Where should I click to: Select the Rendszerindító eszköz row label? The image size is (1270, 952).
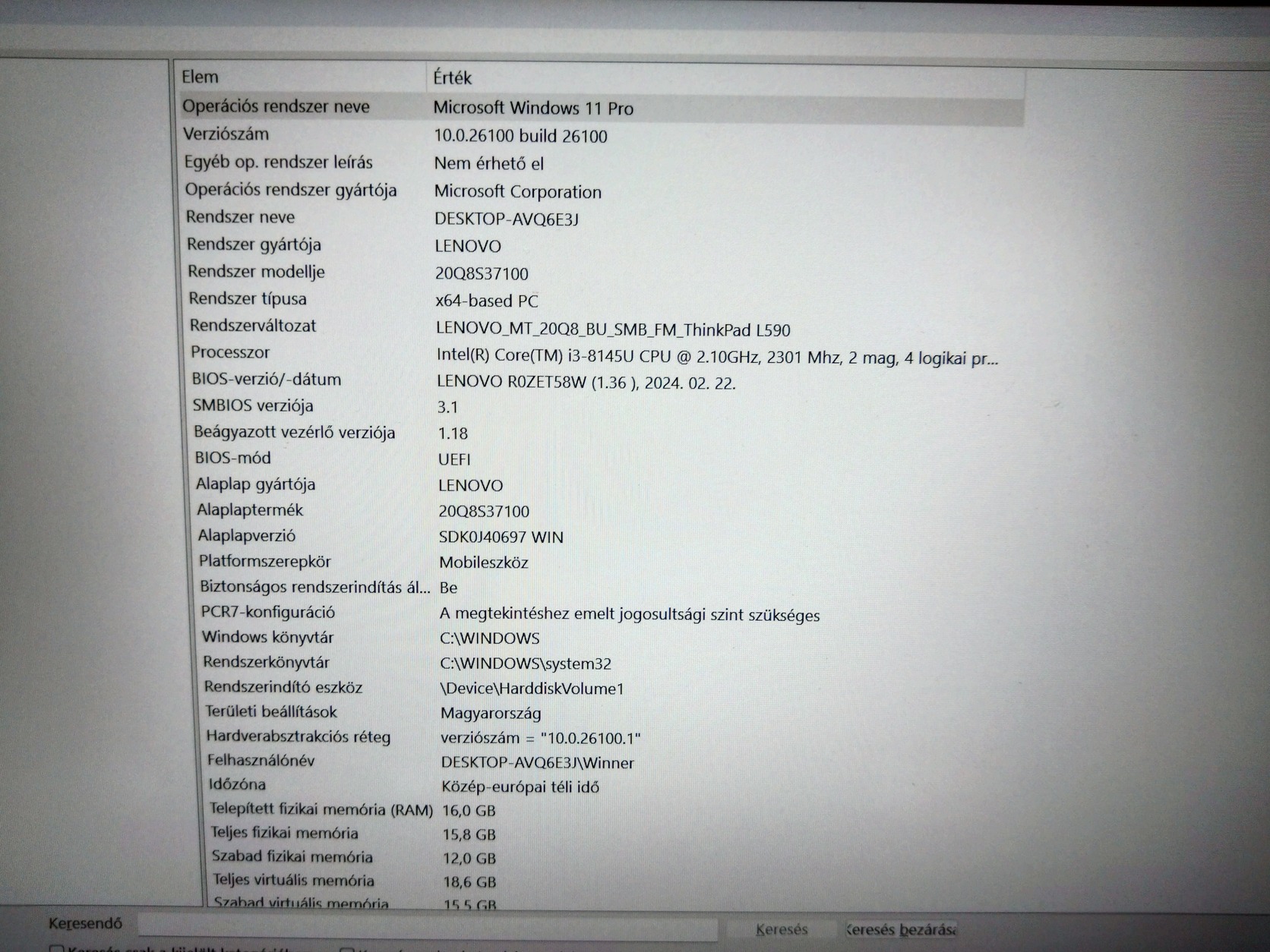[x=283, y=687]
